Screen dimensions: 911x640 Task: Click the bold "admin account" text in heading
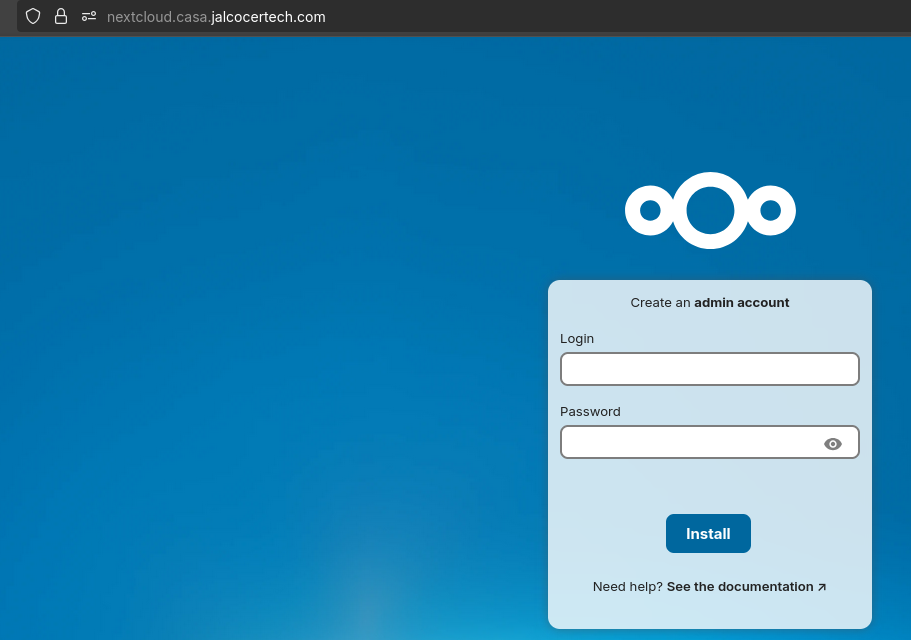[741, 303]
